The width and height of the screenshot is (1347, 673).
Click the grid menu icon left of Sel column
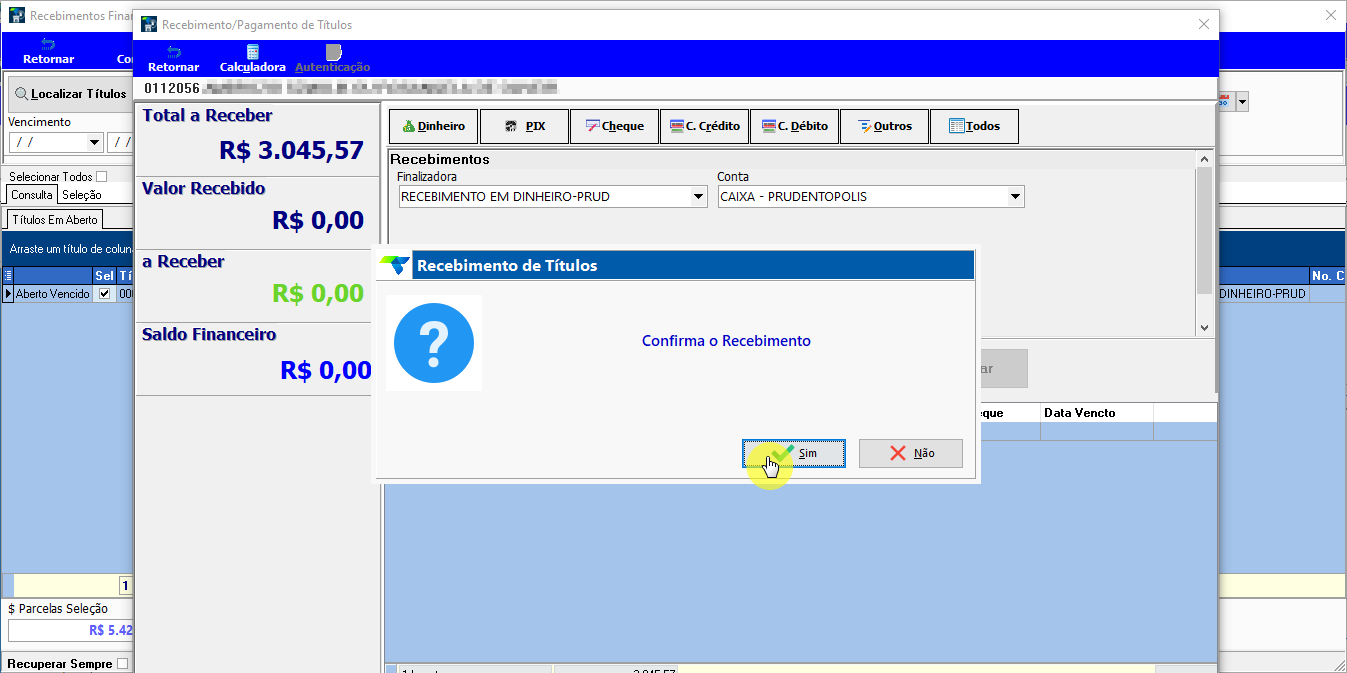coord(8,275)
